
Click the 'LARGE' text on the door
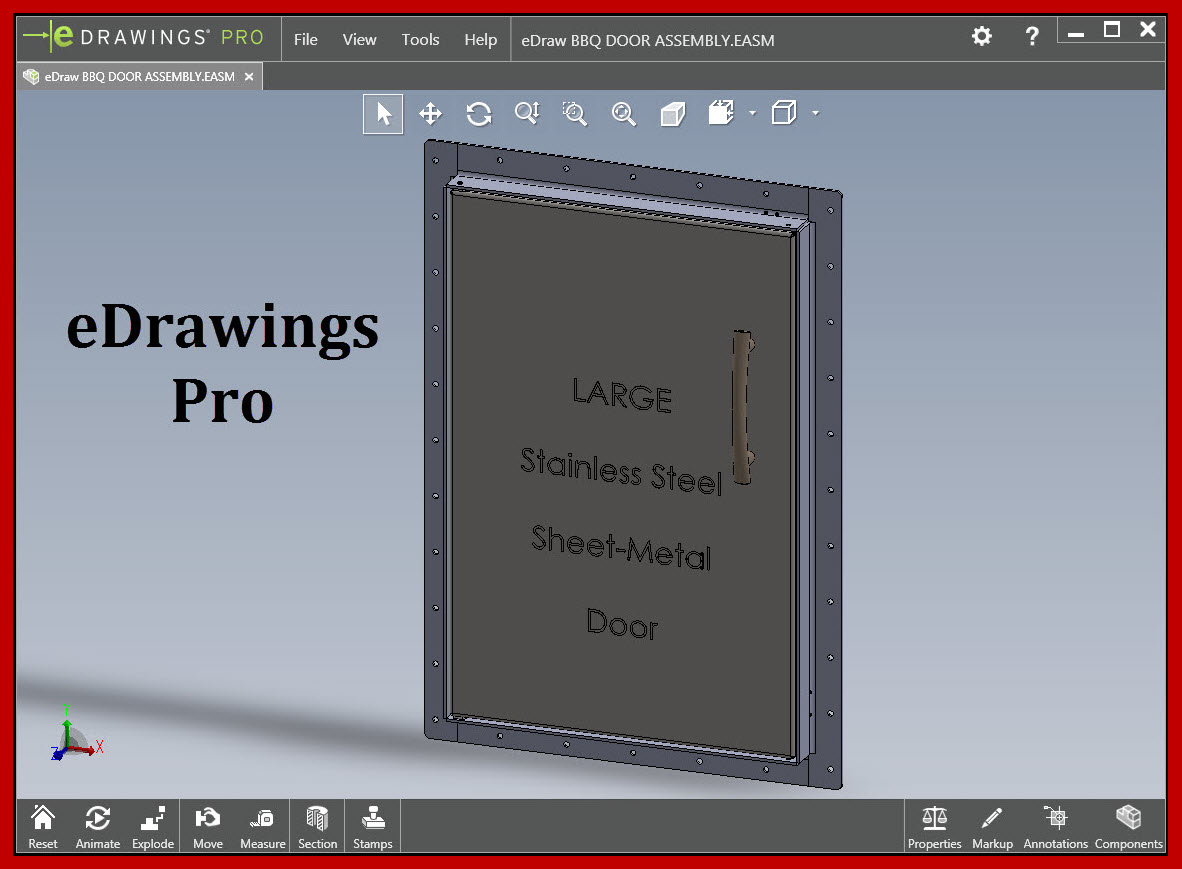[x=622, y=395]
